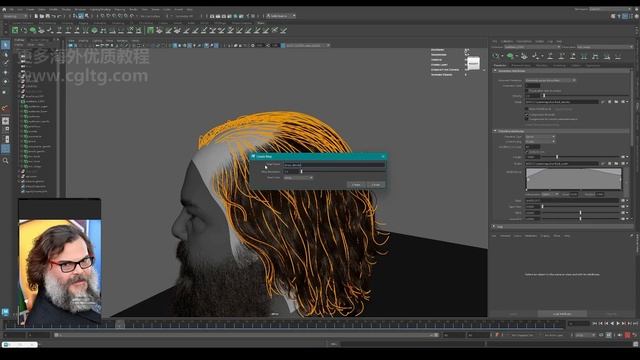Expand the Log section in XGen panel
Screen dimensions: 640x360
pyautogui.click(x=493, y=227)
